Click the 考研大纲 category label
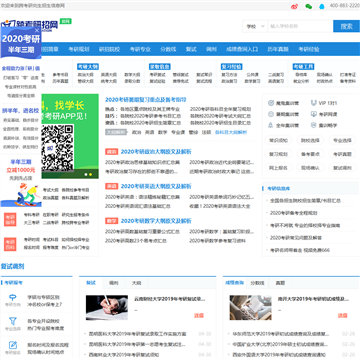Image resolution: width=360 pixels, height=360 pixels. [88, 66]
